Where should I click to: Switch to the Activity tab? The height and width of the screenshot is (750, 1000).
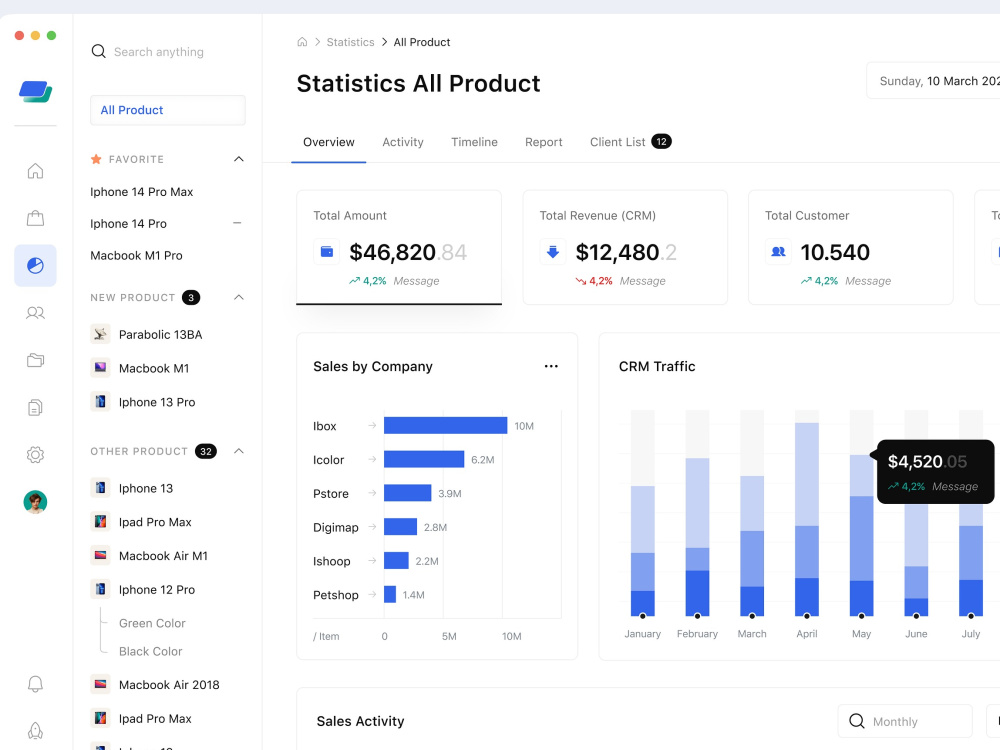point(402,142)
